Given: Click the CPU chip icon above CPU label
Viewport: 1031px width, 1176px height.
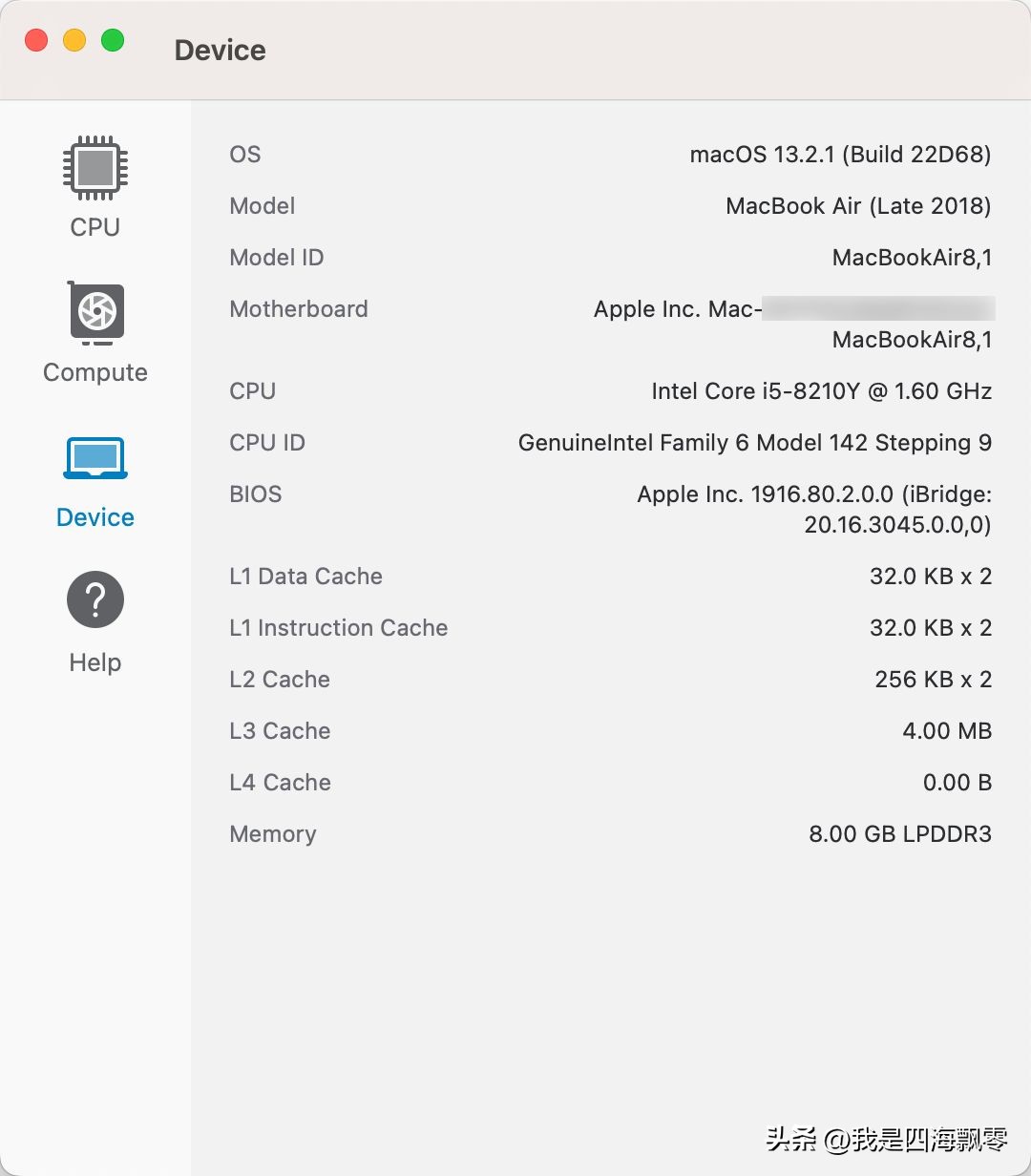Looking at the screenshot, I should 93,170.
